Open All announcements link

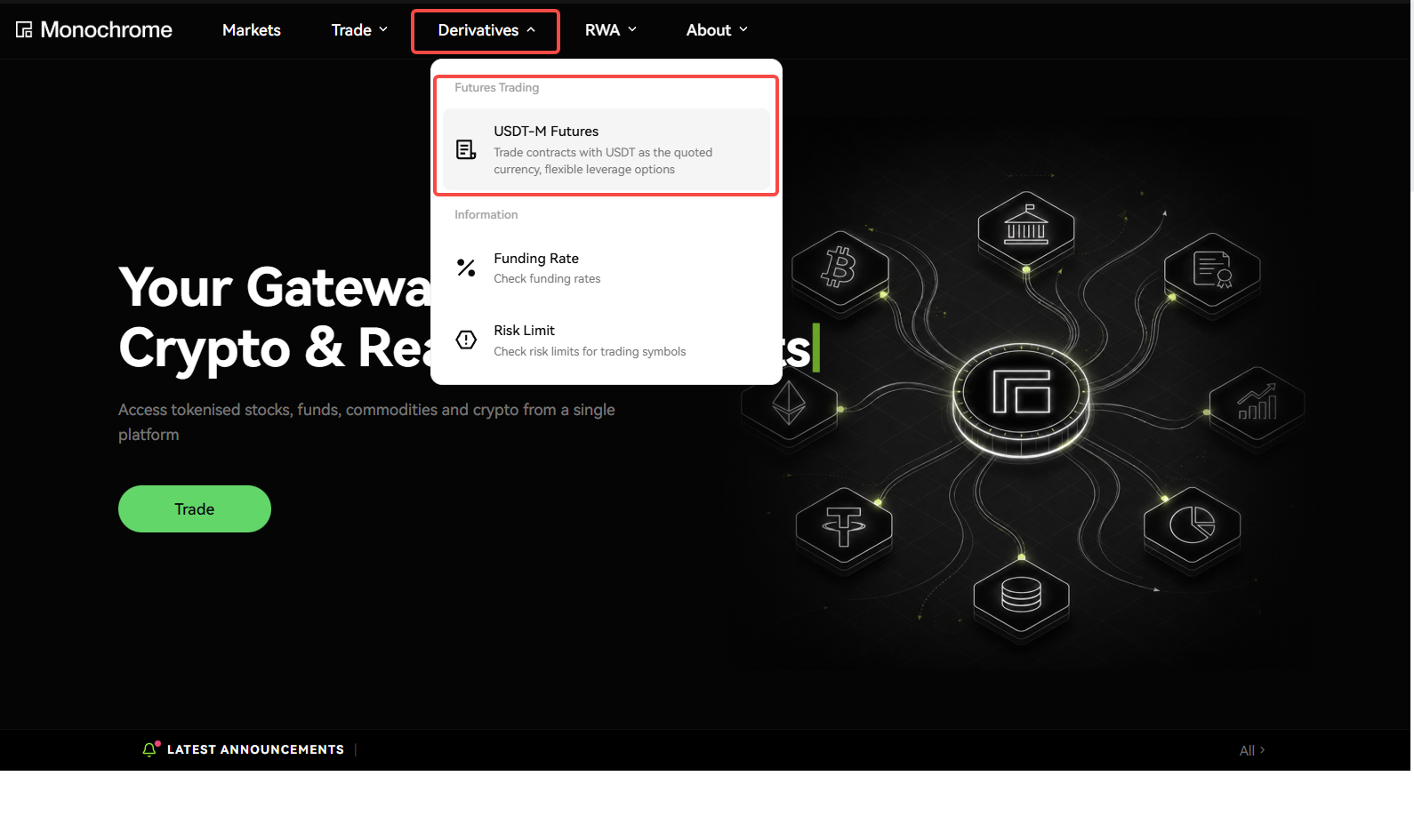(x=1252, y=750)
